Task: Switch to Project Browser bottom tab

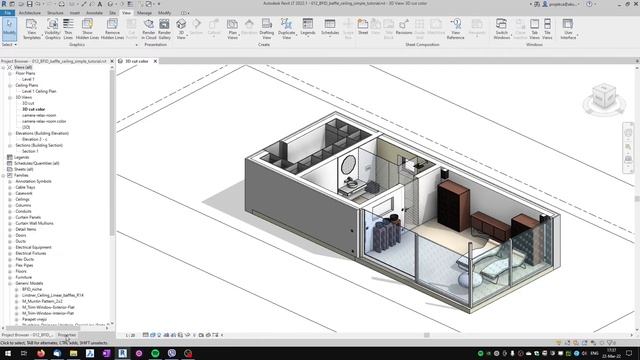Action: pyautogui.click(x=27, y=335)
